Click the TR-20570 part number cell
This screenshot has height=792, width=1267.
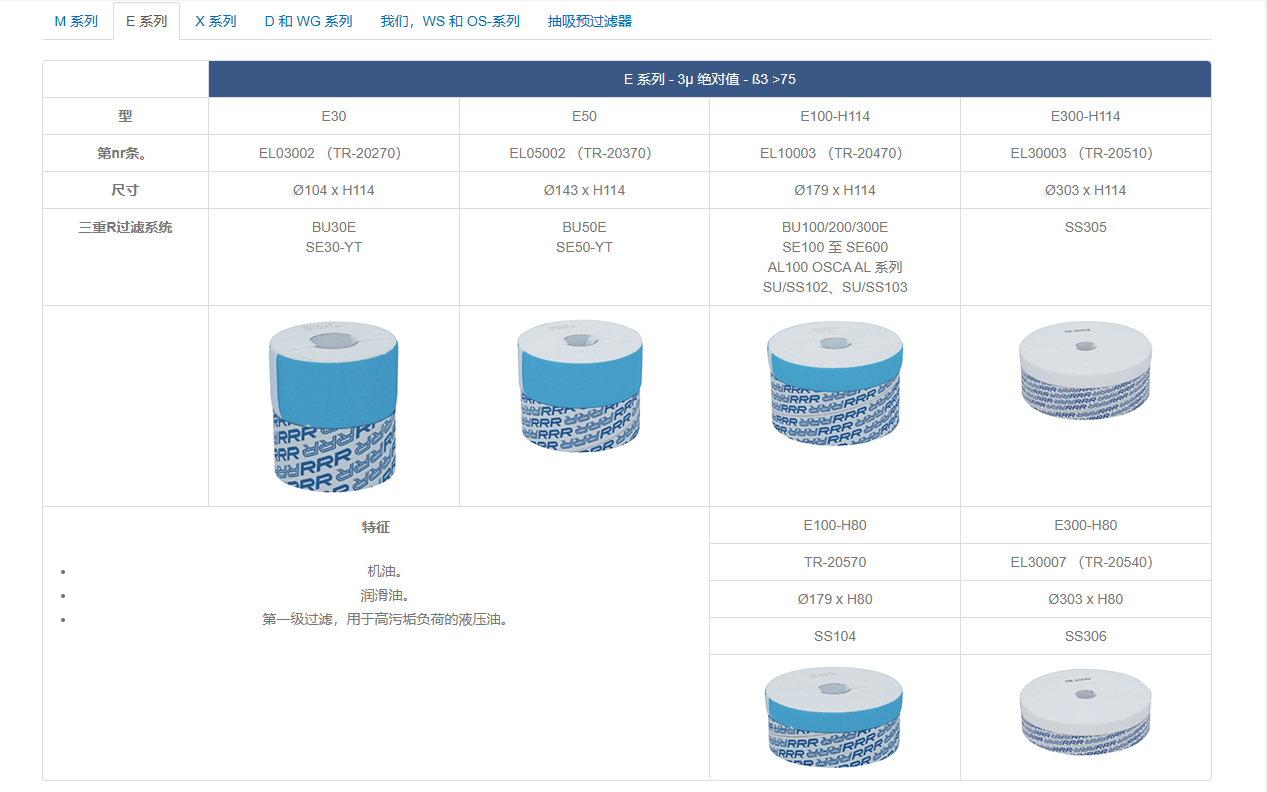click(x=835, y=562)
